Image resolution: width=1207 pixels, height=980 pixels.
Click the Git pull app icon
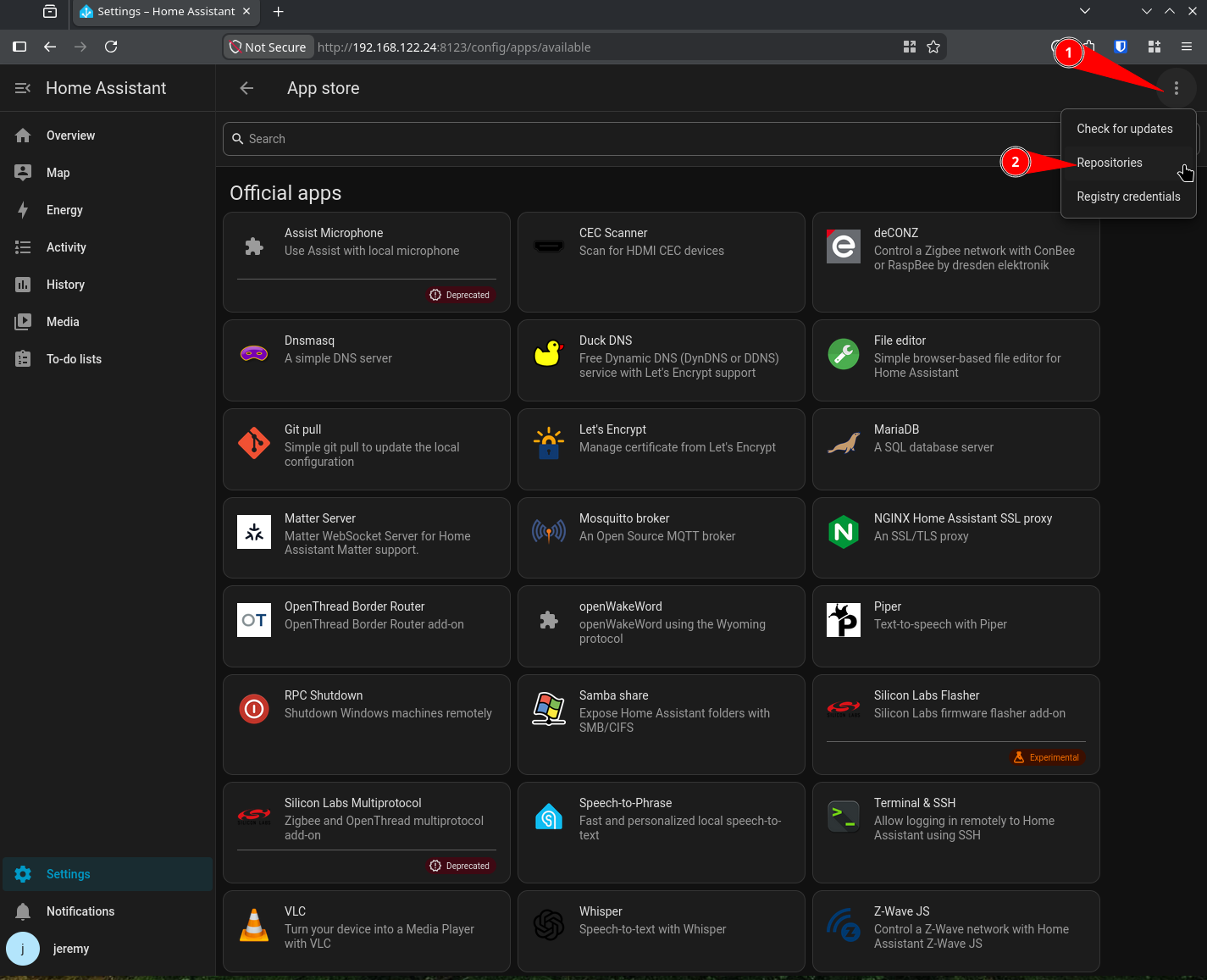click(254, 443)
